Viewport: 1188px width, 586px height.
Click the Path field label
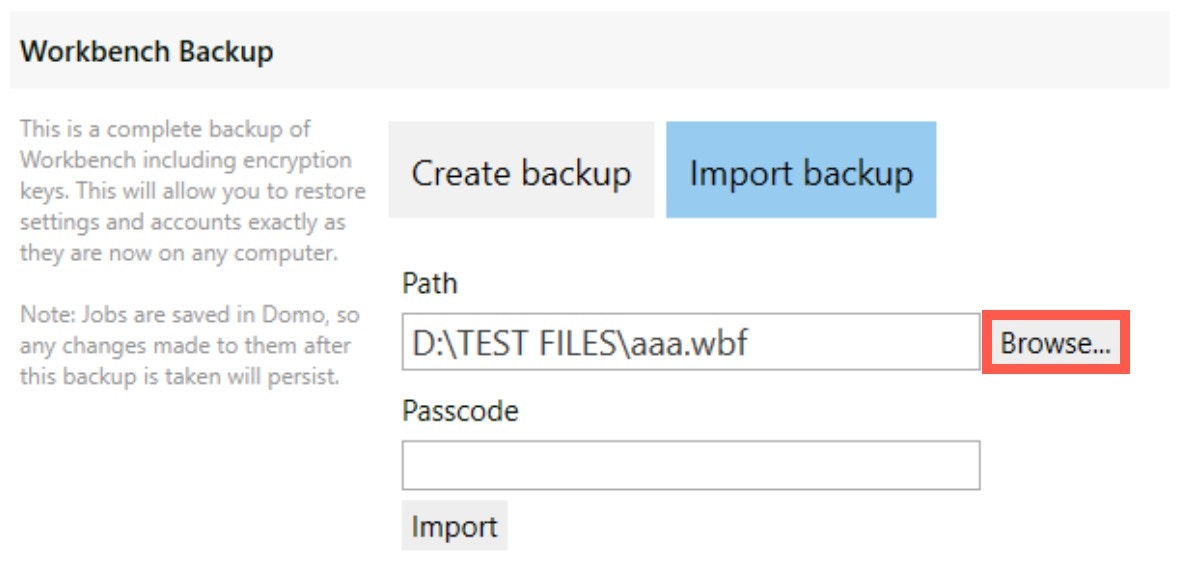(428, 283)
